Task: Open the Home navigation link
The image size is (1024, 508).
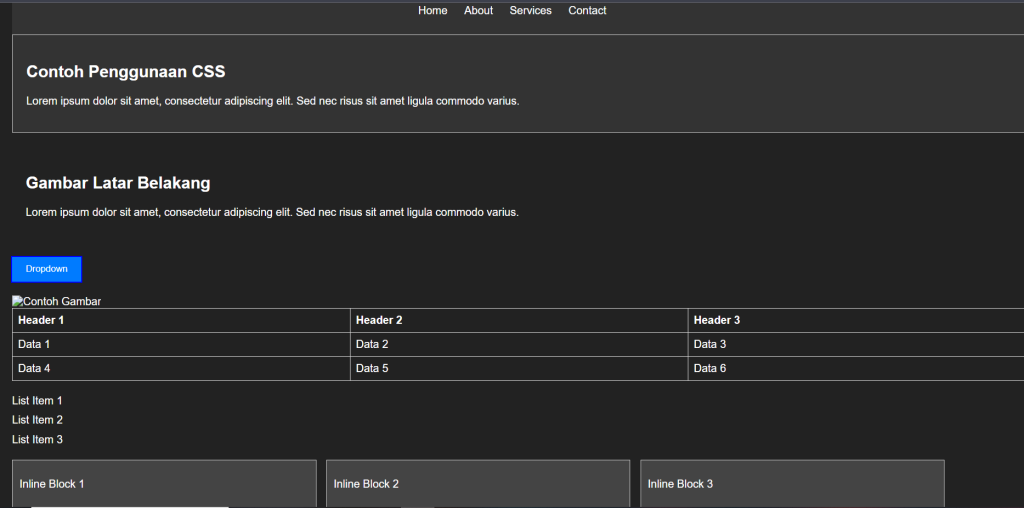Action: coord(432,11)
